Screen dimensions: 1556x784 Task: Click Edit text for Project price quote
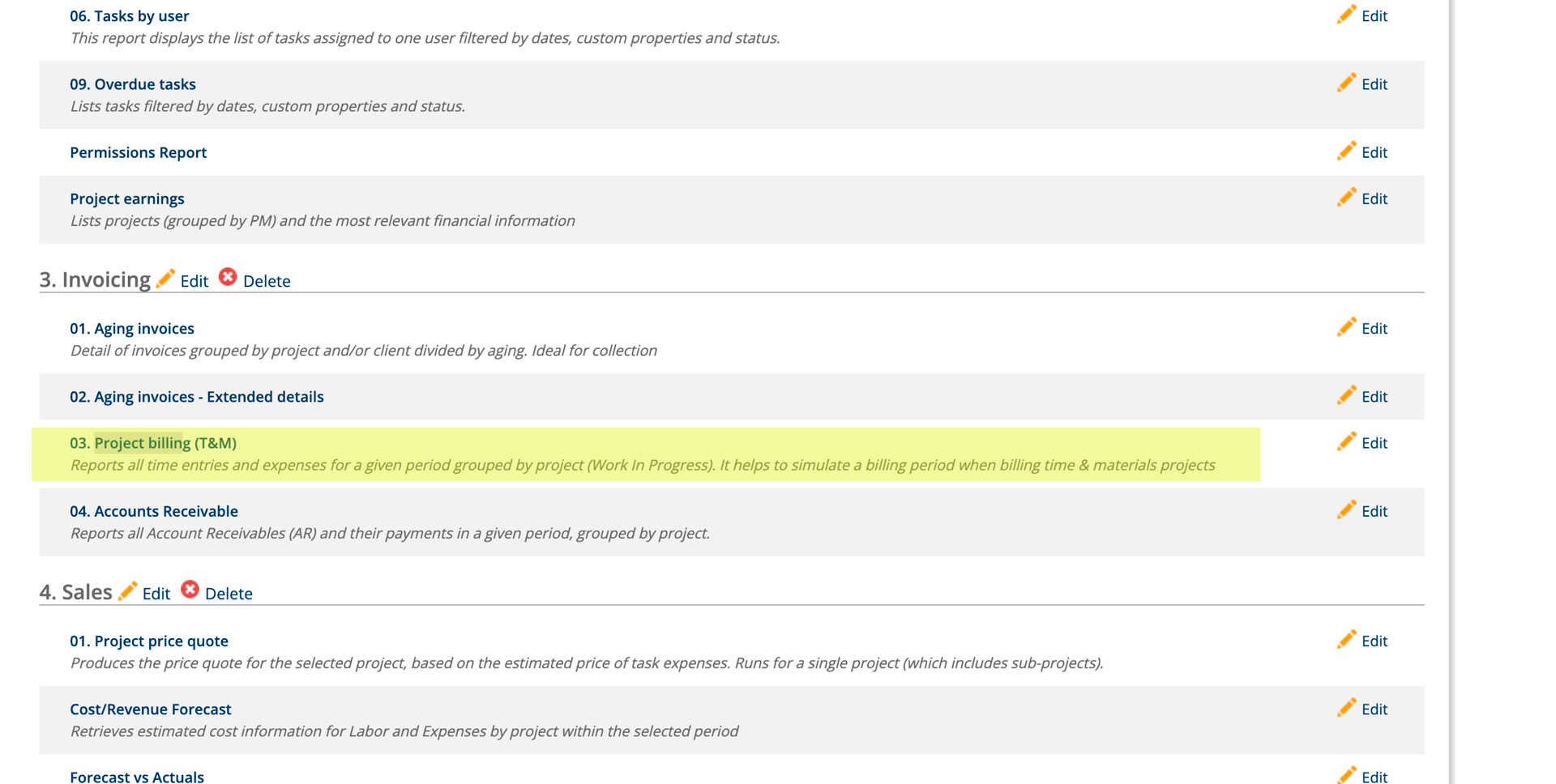click(x=1374, y=641)
